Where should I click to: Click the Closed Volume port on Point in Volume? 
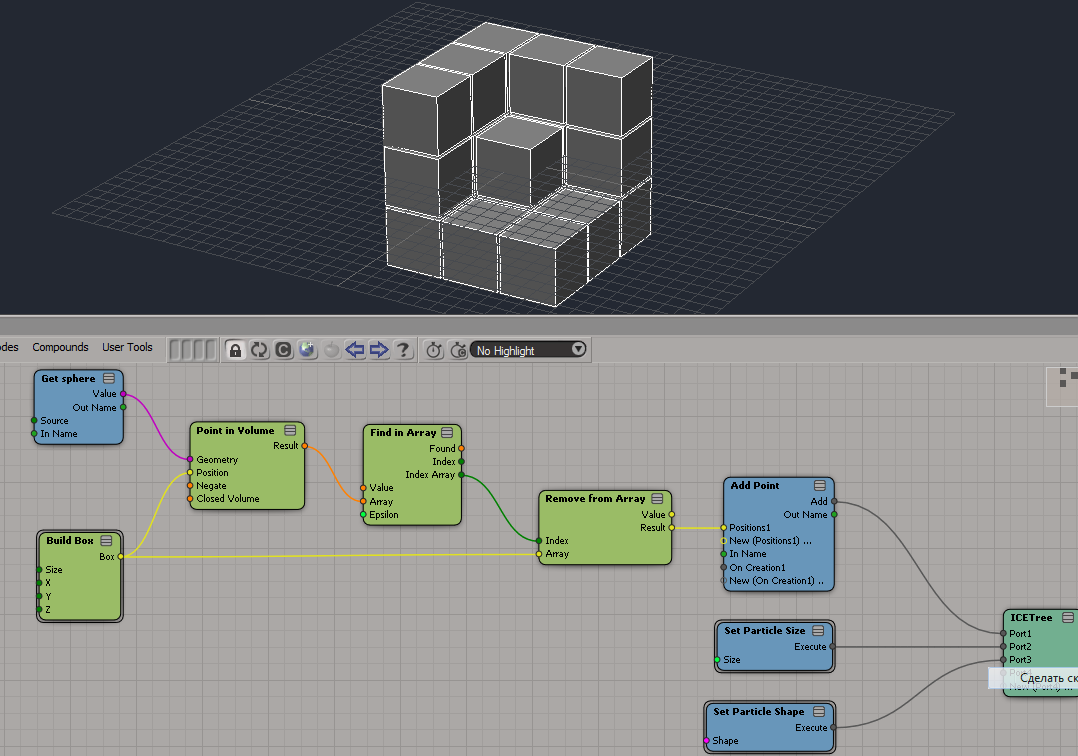pyautogui.click(x=190, y=499)
